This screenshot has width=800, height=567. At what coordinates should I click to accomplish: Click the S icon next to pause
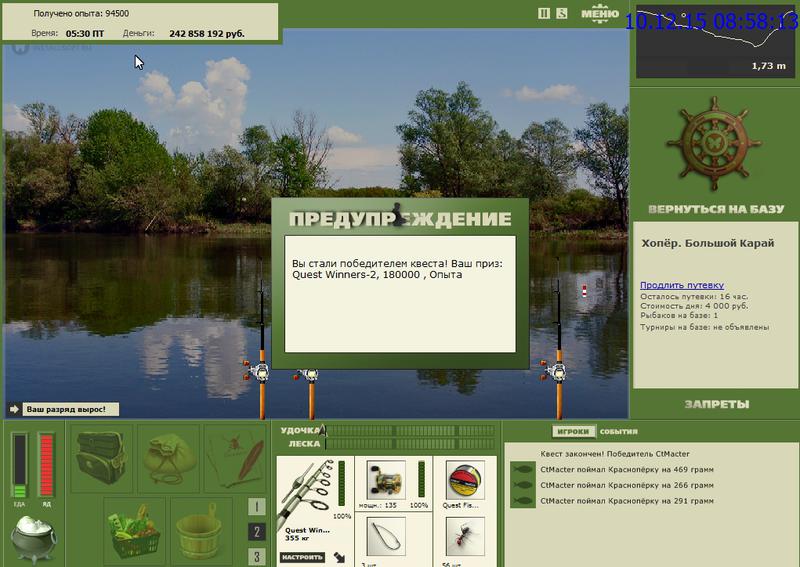coord(562,14)
